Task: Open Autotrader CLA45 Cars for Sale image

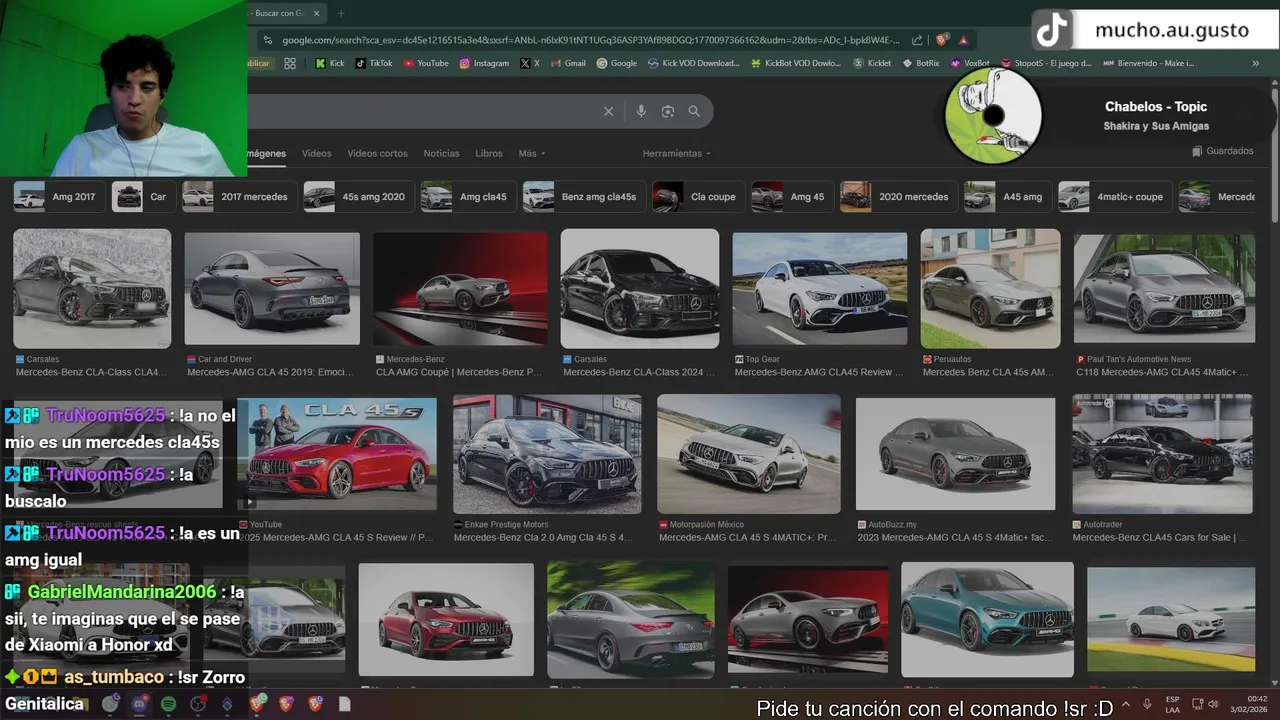Action: click(1162, 454)
